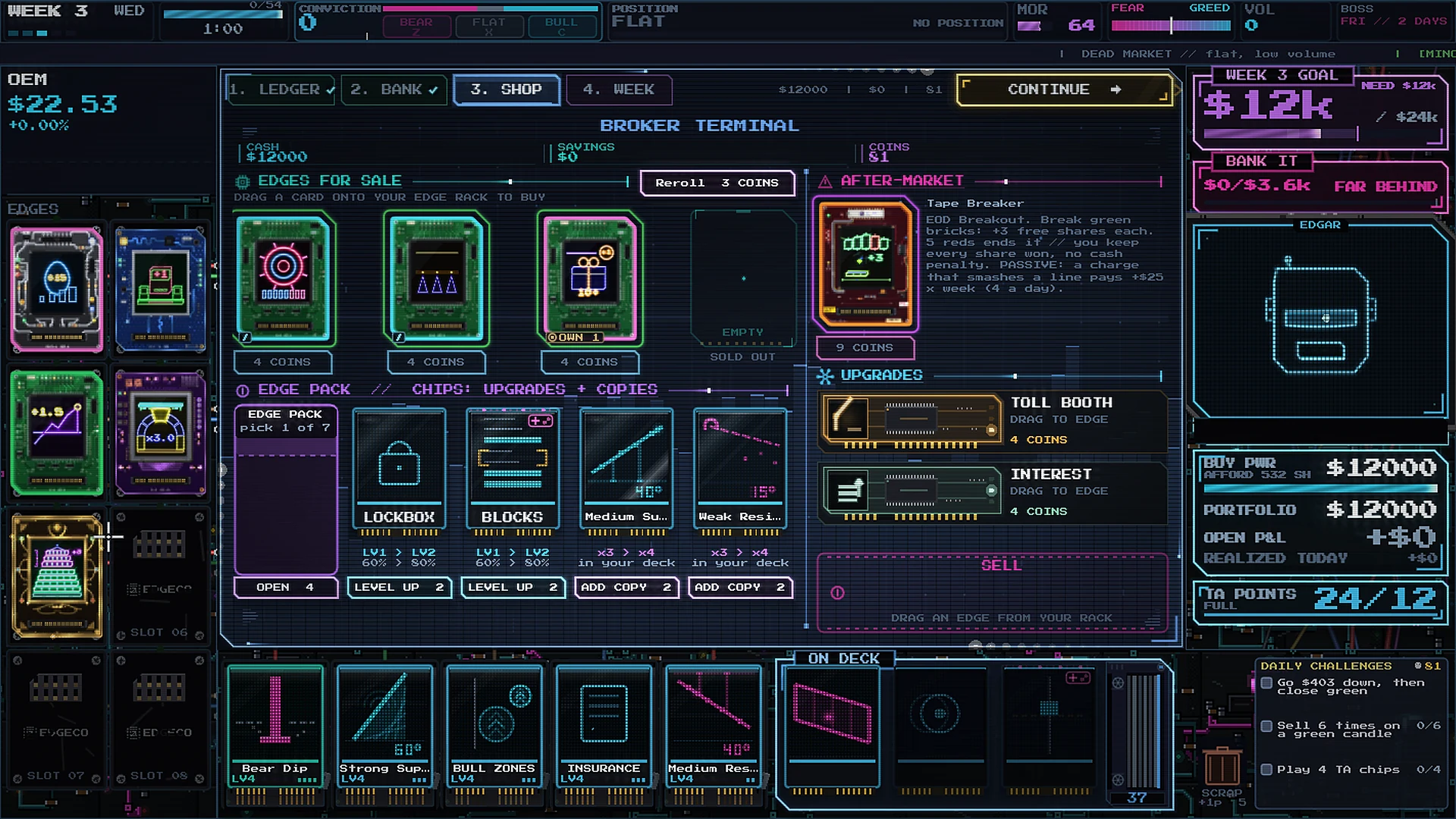Click the empty Slot 06 edge slot

161,577
